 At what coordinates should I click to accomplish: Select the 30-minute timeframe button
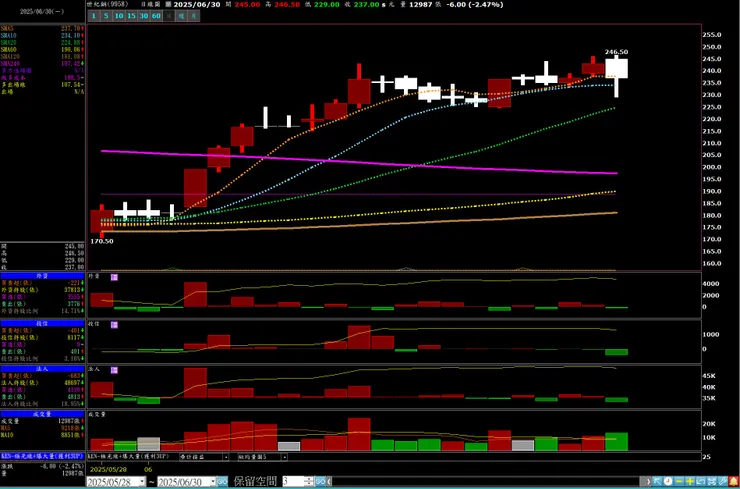pyautogui.click(x=144, y=16)
